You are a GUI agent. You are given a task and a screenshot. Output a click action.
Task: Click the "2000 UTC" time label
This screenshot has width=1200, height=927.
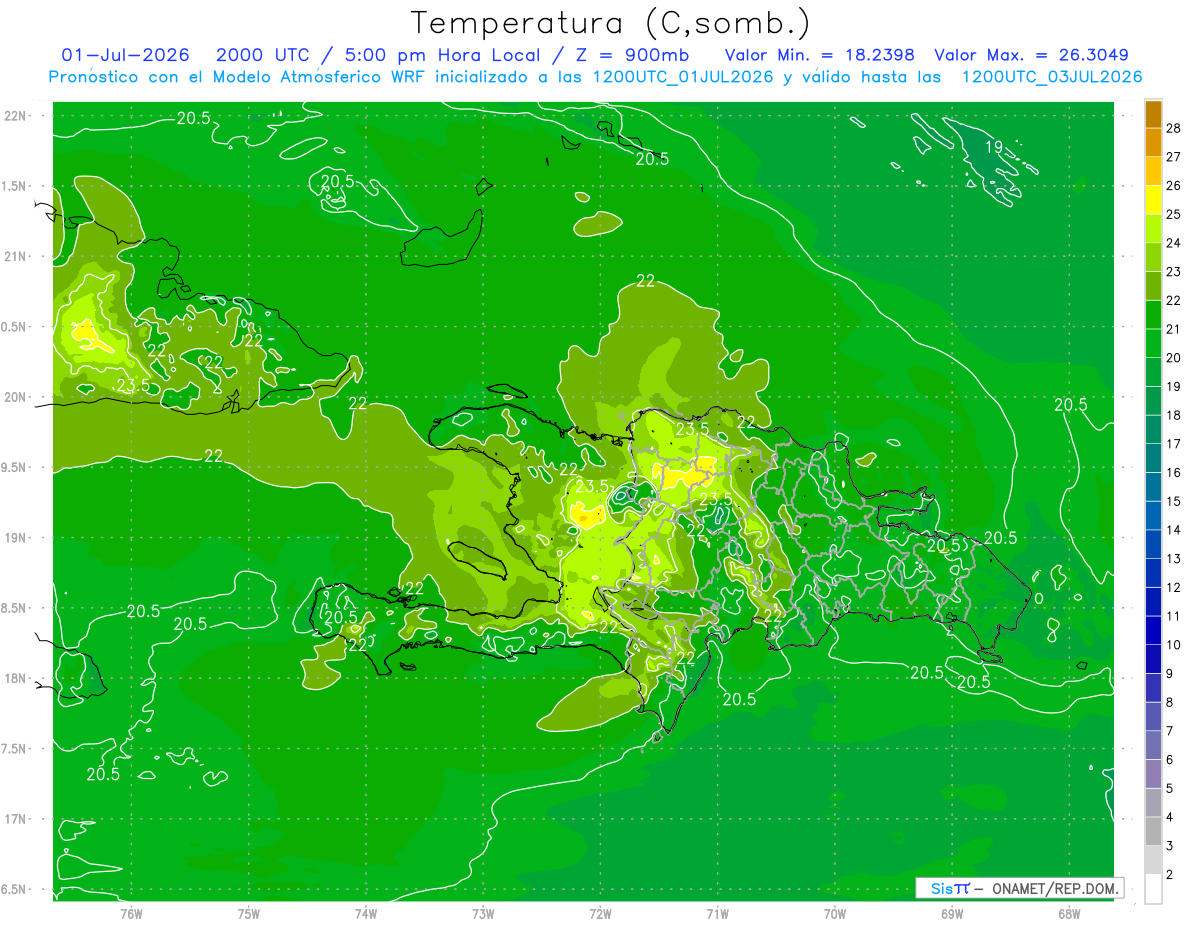coord(263,55)
